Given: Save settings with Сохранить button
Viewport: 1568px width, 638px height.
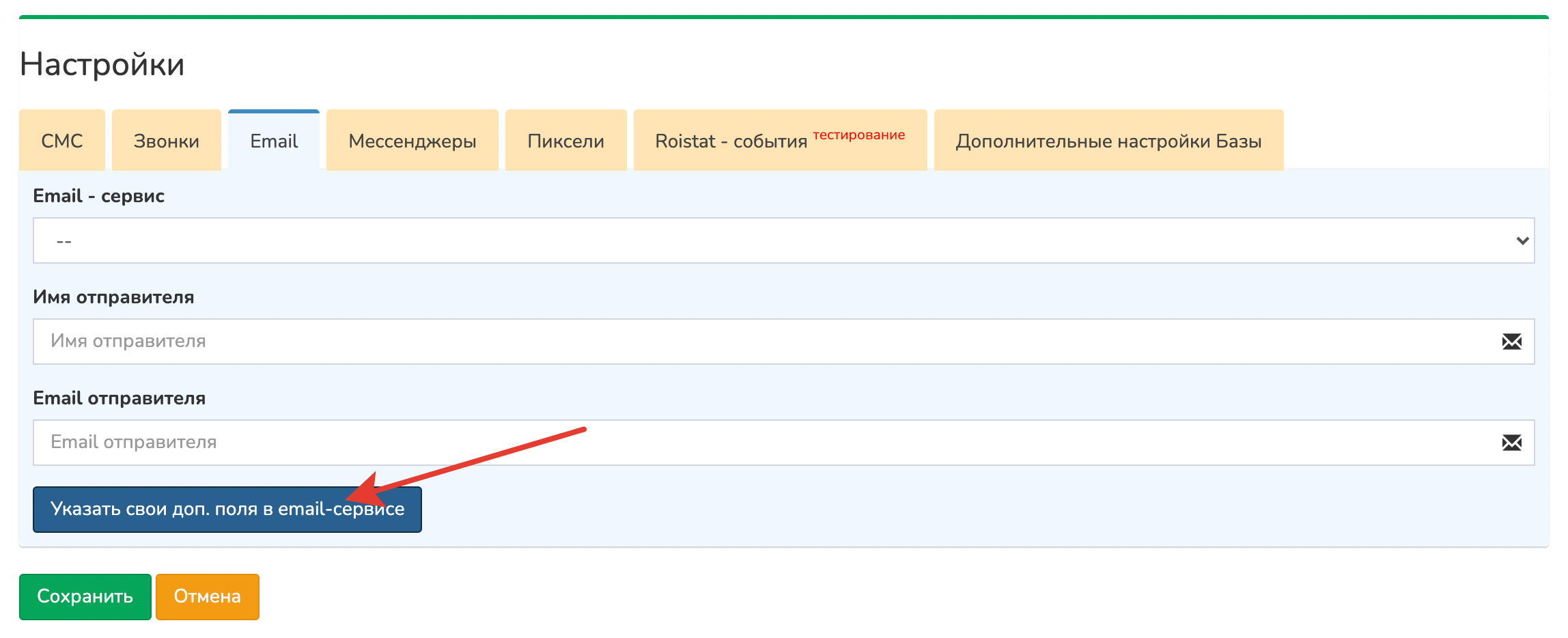Looking at the screenshot, I should 85,597.
